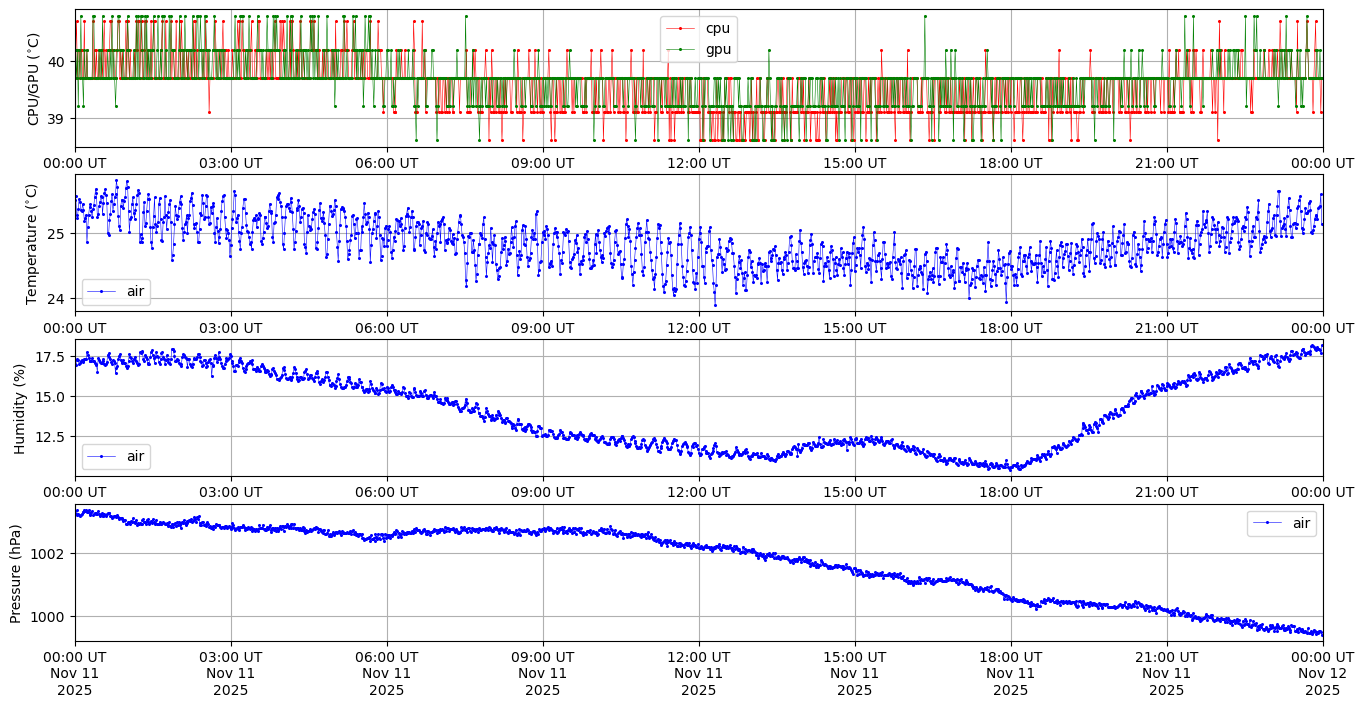Select the Temperature (°C) y-axis label
1364x707 pixels.
pyautogui.click(x=31, y=243)
